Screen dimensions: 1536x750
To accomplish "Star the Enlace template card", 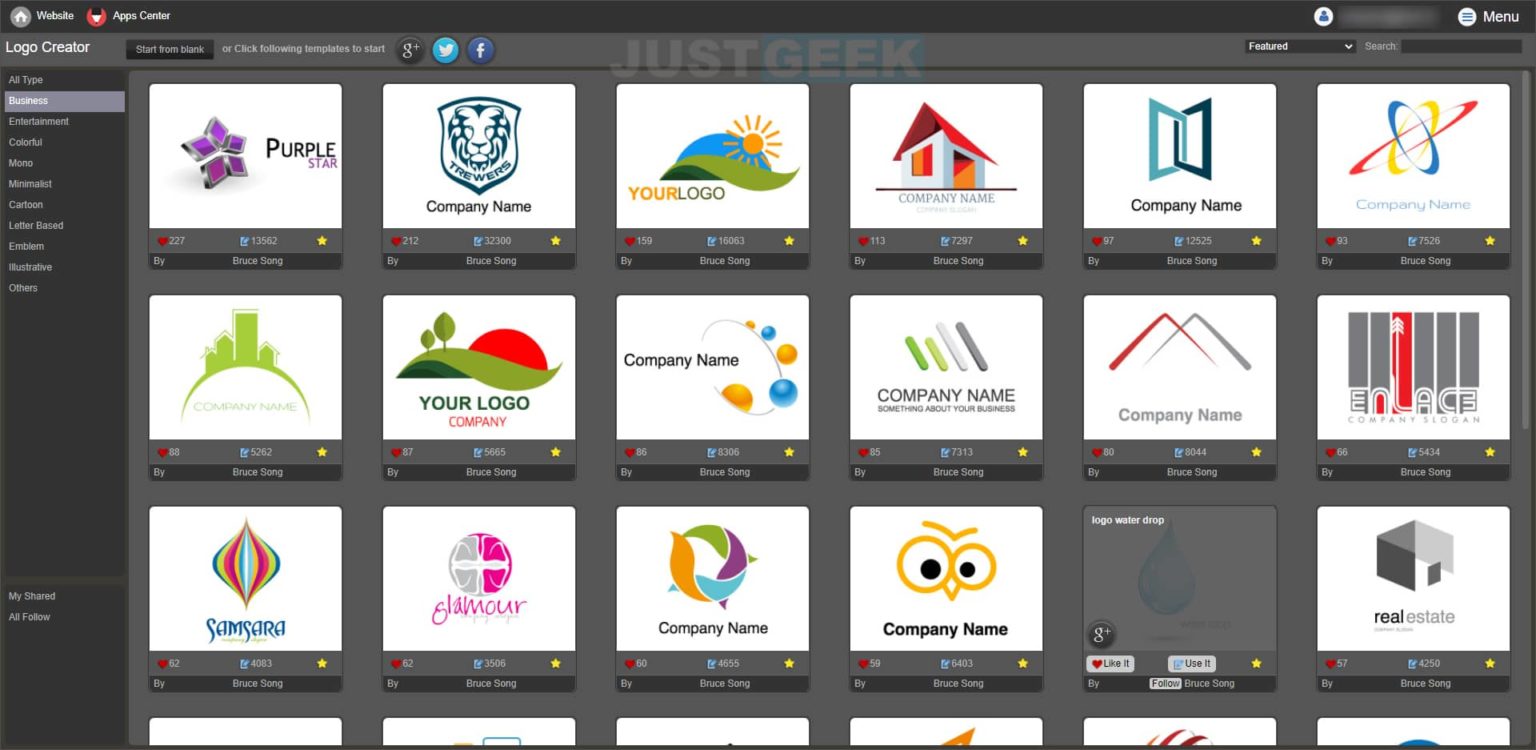I will [x=1490, y=452].
